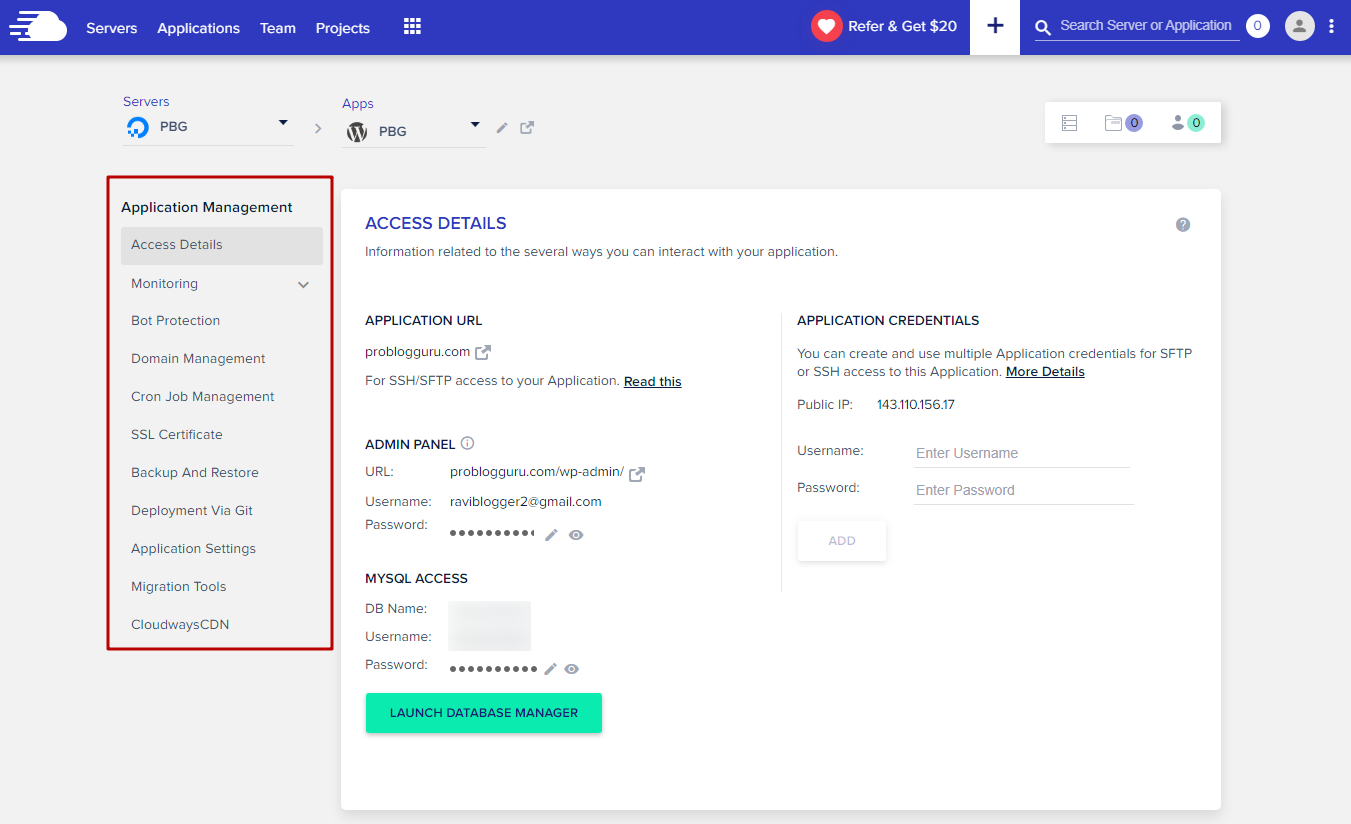Open the Applications menu in top bar

click(x=198, y=27)
